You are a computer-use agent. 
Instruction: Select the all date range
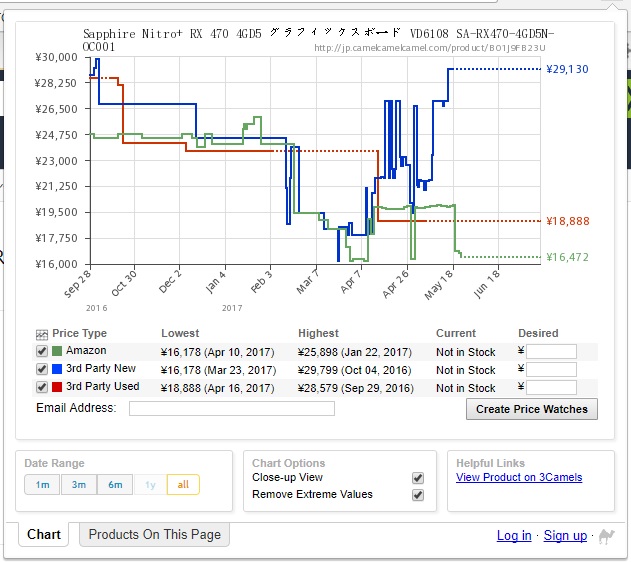tap(183, 485)
